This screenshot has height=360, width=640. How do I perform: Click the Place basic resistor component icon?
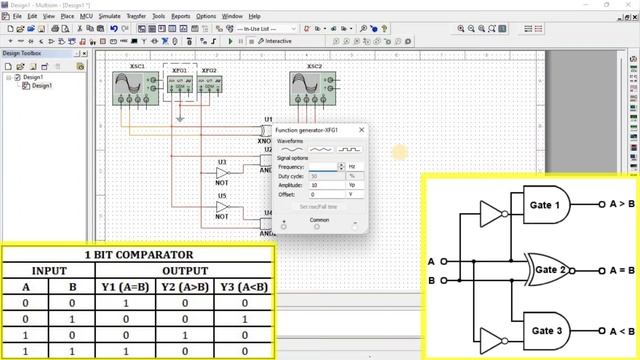[20, 41]
